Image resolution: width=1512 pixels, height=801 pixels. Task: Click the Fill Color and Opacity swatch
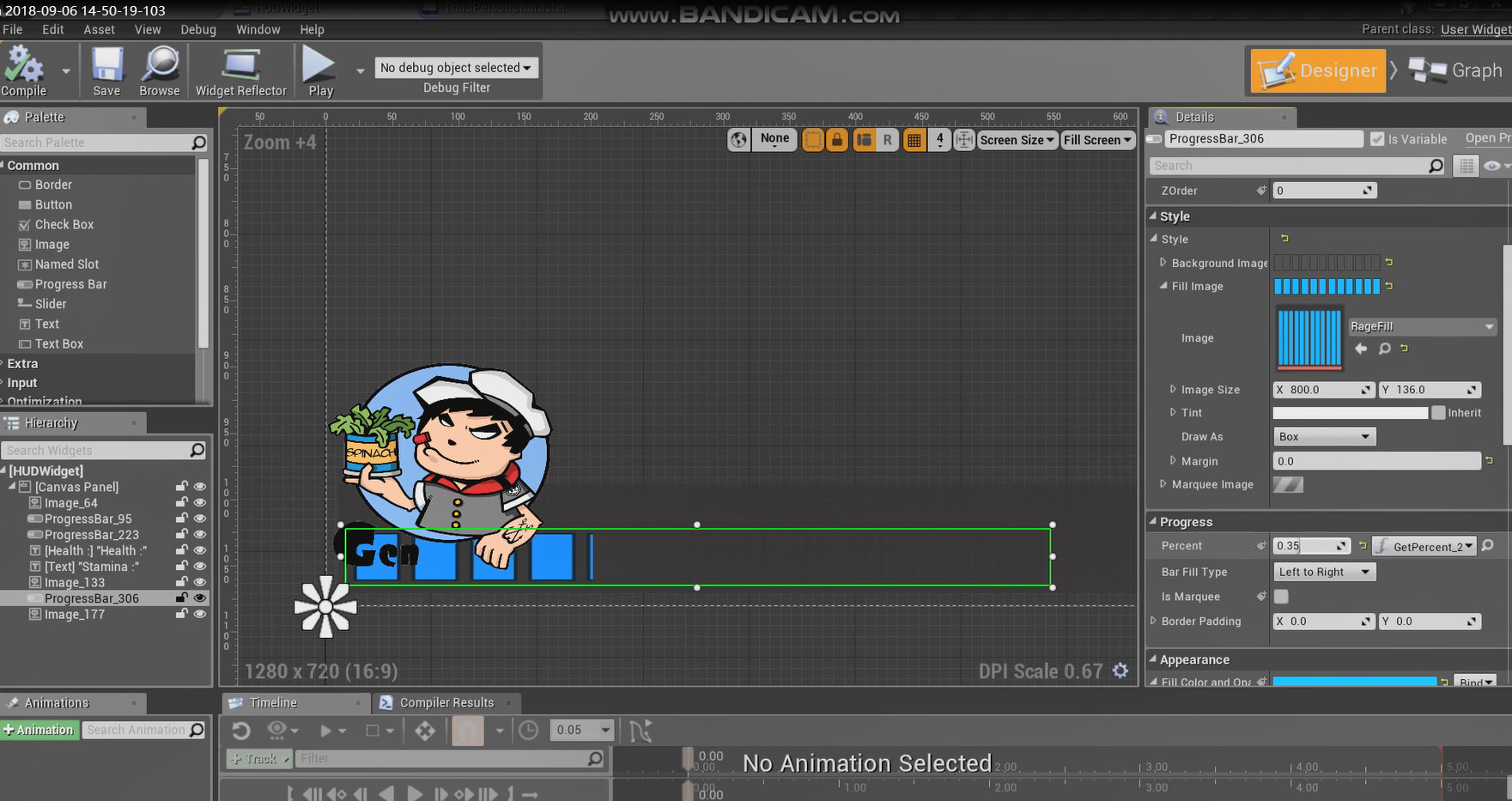(x=1354, y=683)
